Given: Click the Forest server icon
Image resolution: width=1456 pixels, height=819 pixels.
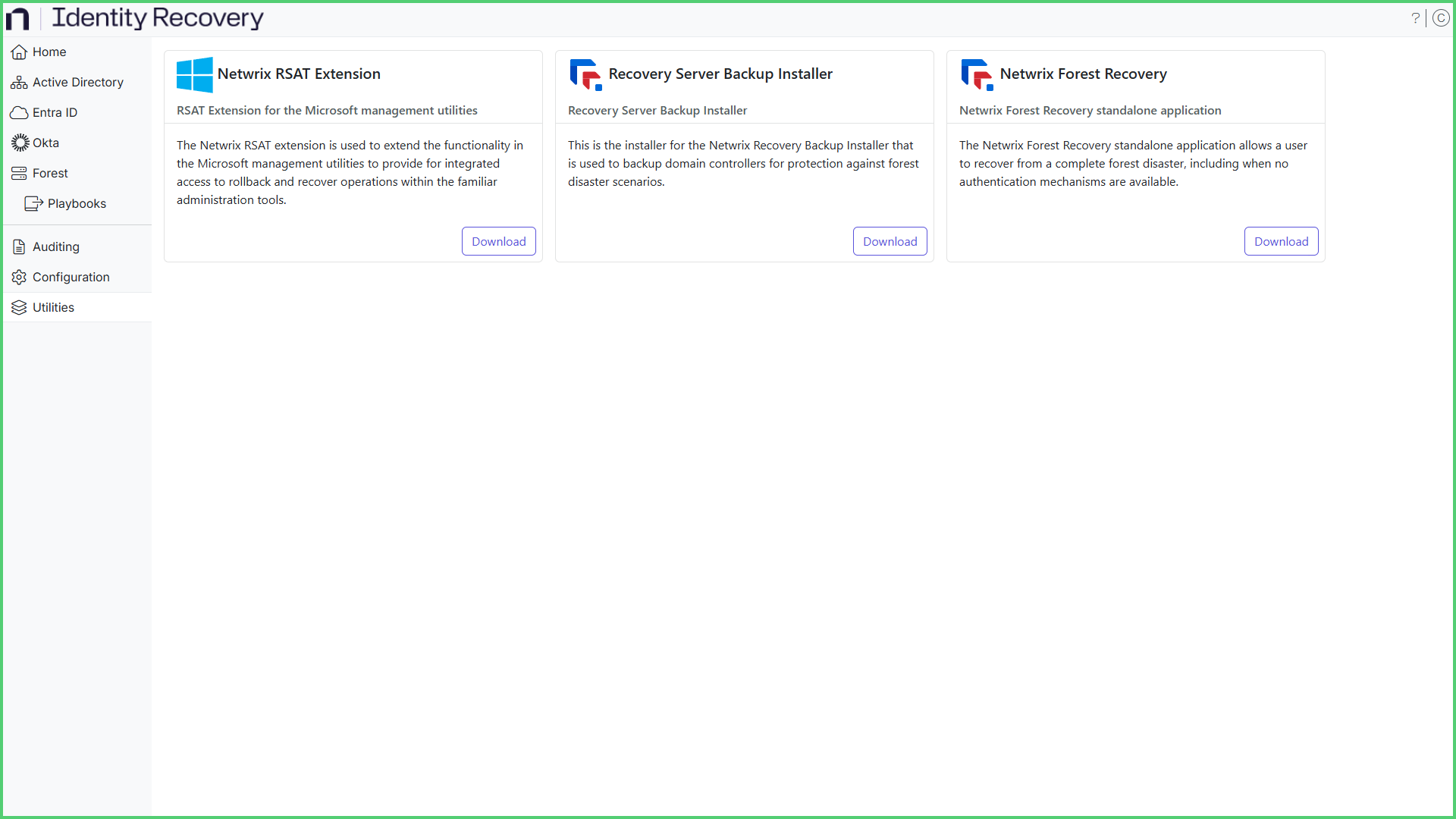Looking at the screenshot, I should coord(19,174).
